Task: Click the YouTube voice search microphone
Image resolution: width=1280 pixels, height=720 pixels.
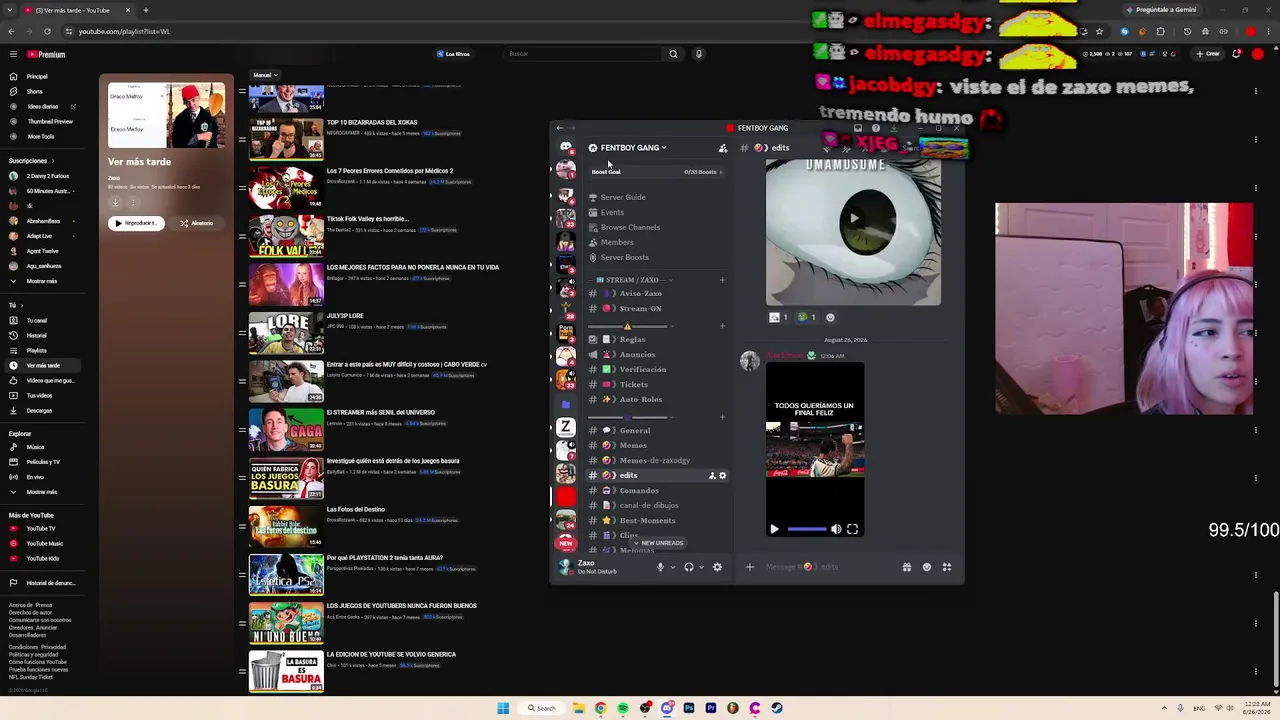Action: pos(699,54)
